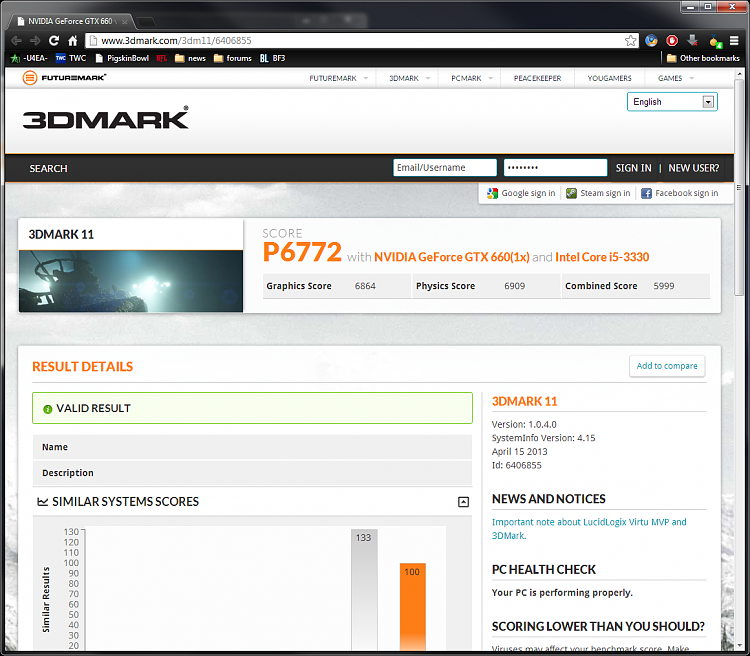Open a new browser tab
This screenshot has width=750, height=656.
point(146,22)
